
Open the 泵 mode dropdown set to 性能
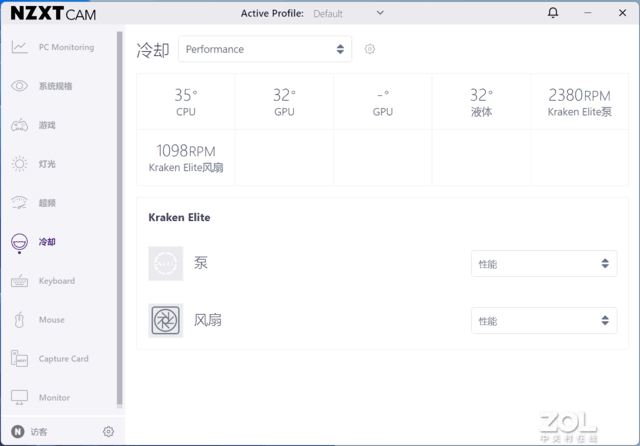coord(544,264)
